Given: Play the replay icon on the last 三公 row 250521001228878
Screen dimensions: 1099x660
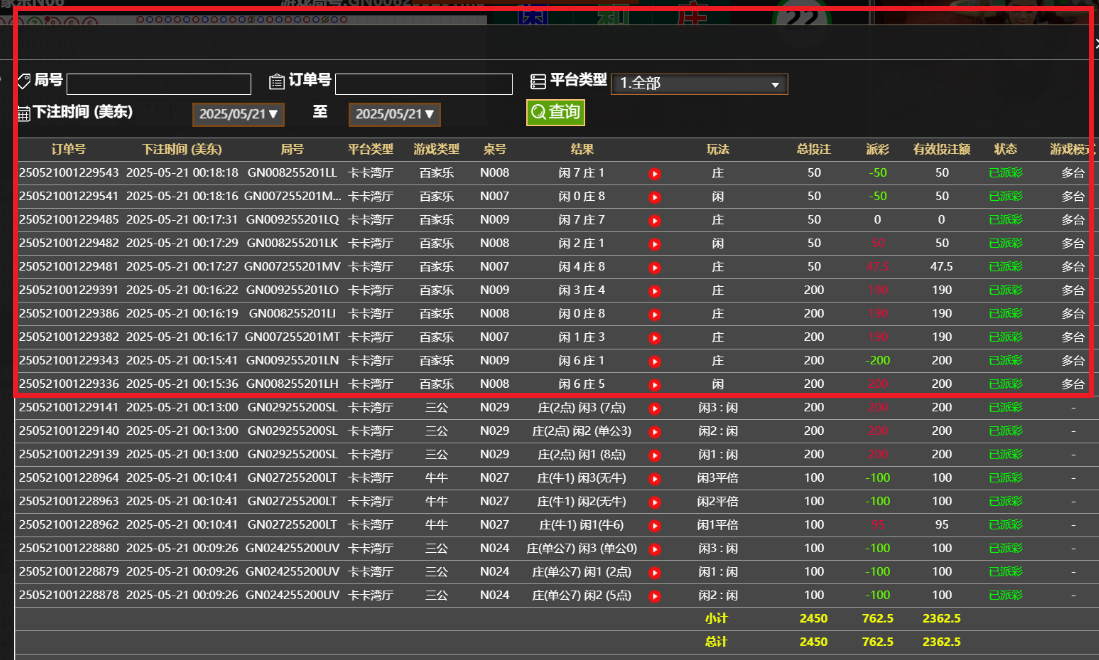Looking at the screenshot, I should [655, 595].
